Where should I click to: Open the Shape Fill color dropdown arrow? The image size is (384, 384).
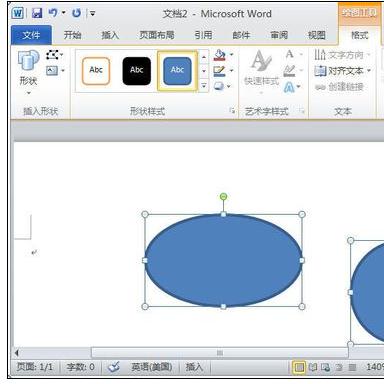tap(232, 55)
